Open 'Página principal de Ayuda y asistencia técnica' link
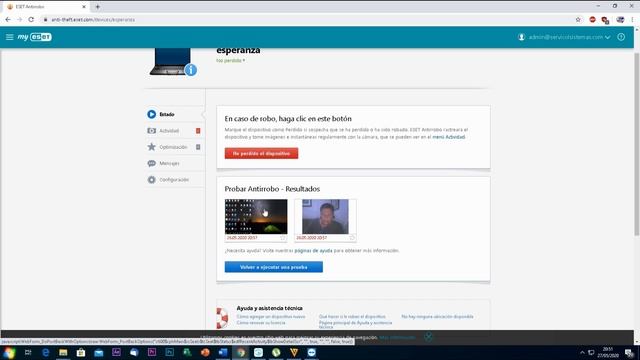This screenshot has width=640, height=360. coord(355,324)
